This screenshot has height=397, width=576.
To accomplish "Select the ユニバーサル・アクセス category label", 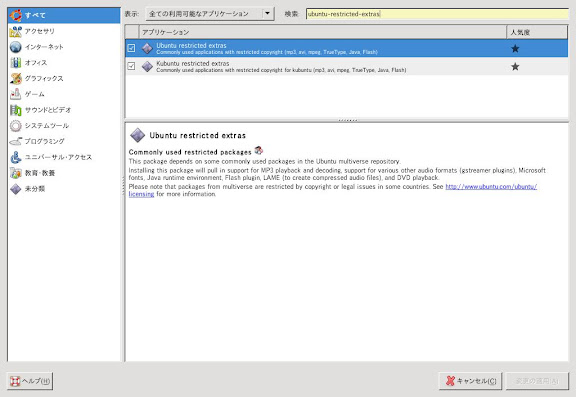I will [x=58, y=157].
